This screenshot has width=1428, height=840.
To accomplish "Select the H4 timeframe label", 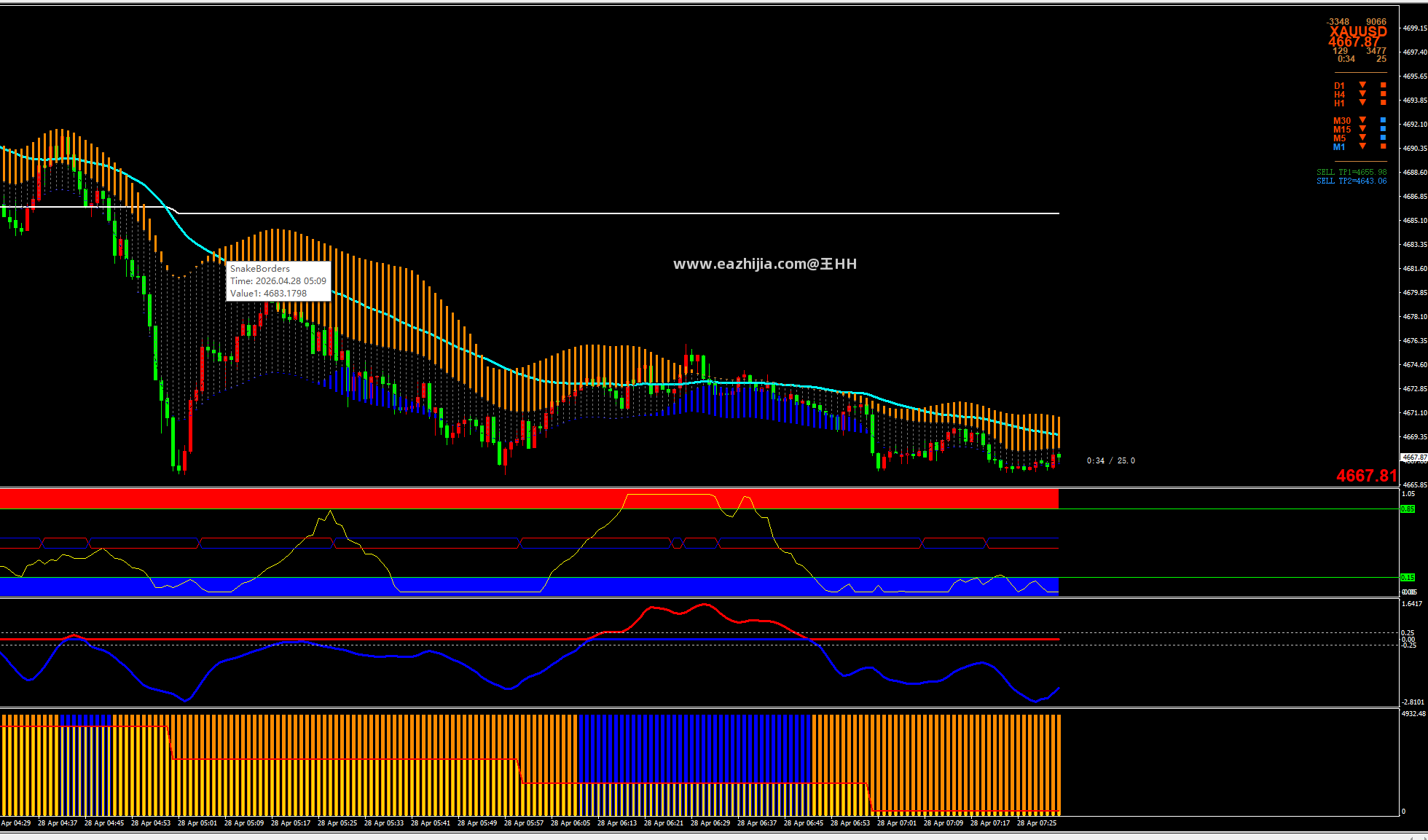I will tap(1339, 95).
